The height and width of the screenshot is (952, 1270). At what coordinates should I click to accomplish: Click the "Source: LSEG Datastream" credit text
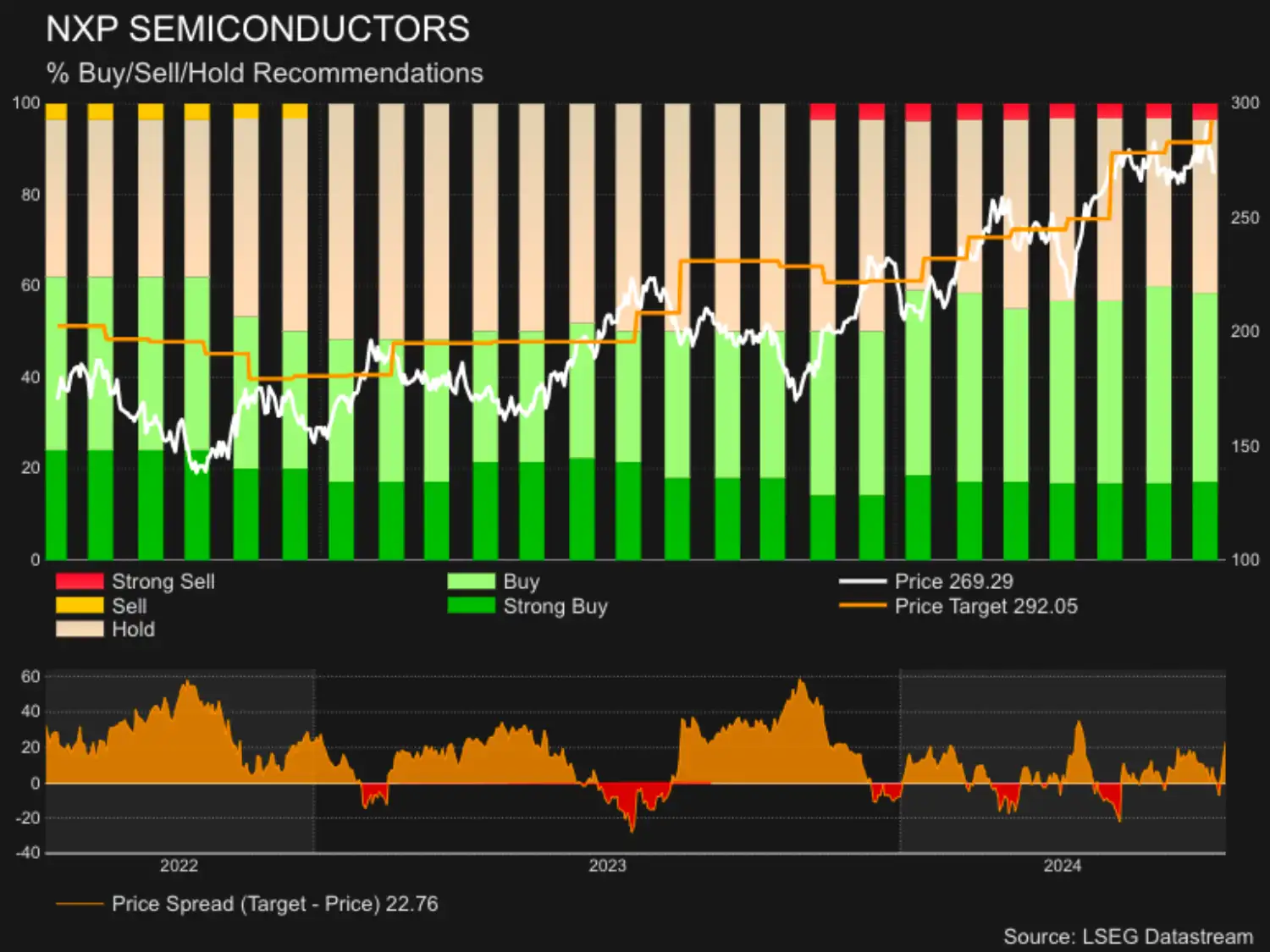tap(1129, 937)
